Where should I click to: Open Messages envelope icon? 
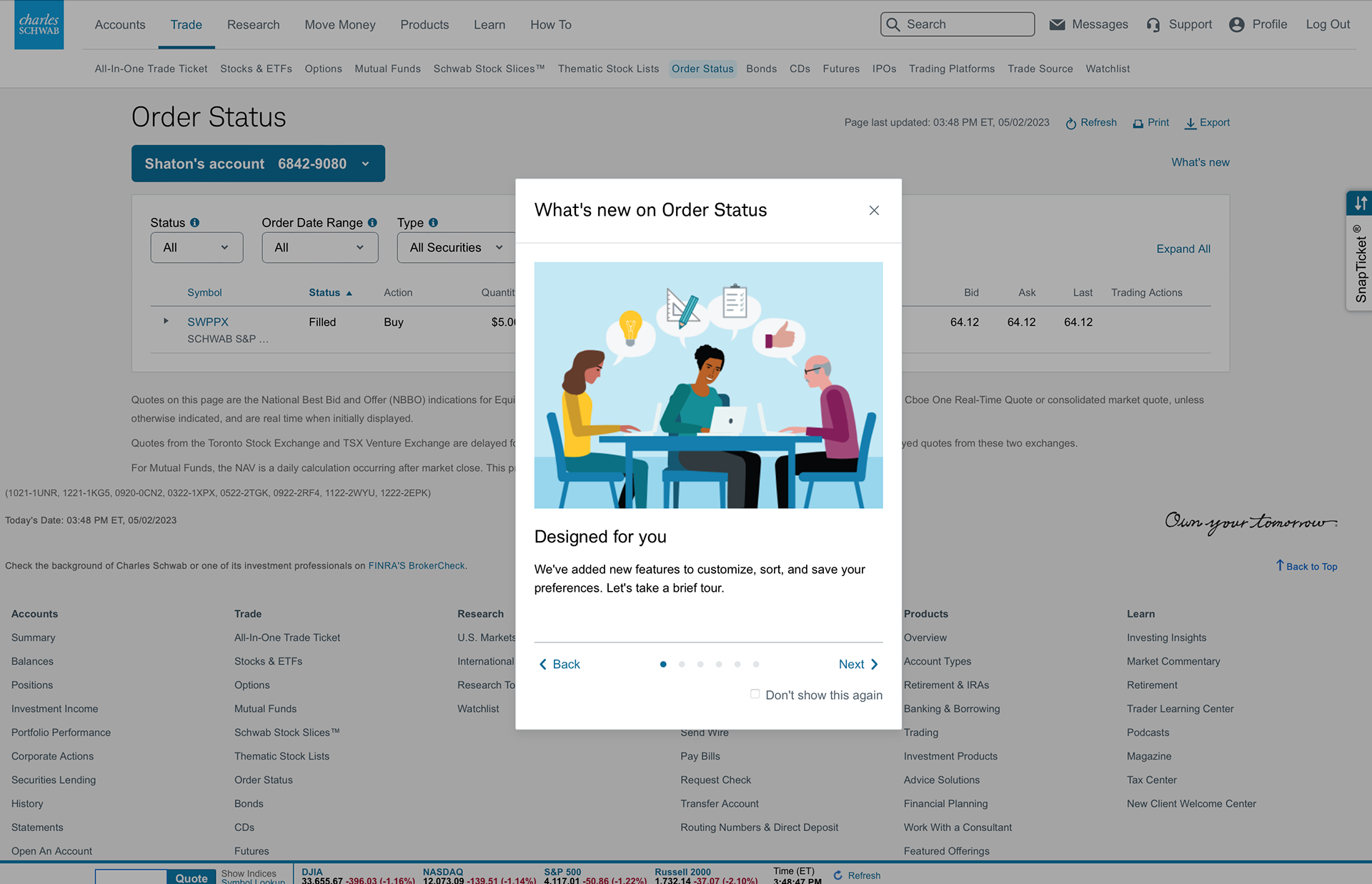[x=1057, y=24]
